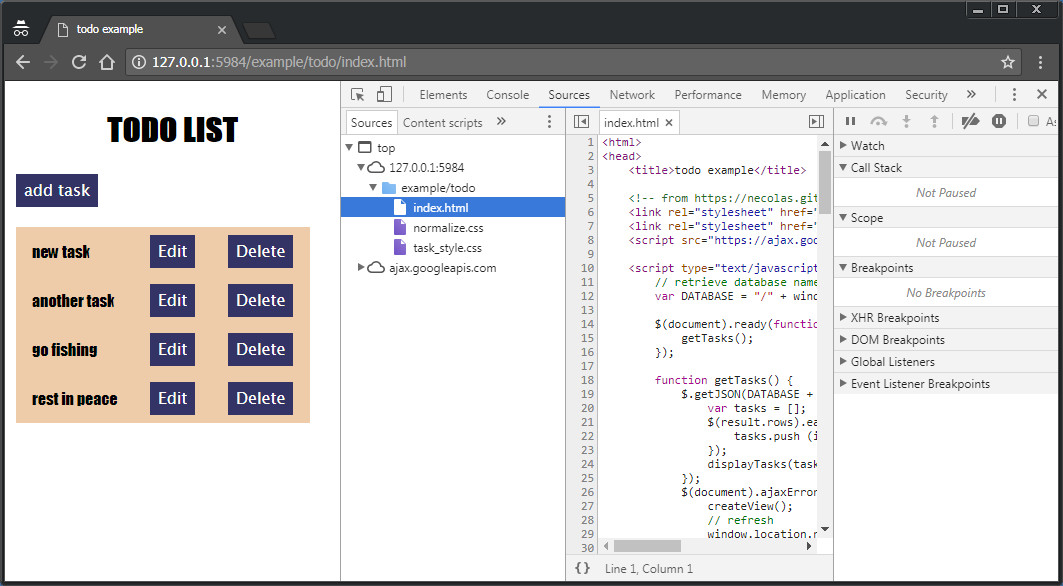Image resolution: width=1063 pixels, height=586 pixels.
Task: Click the deactivate breakpoints icon
Action: 970,121
